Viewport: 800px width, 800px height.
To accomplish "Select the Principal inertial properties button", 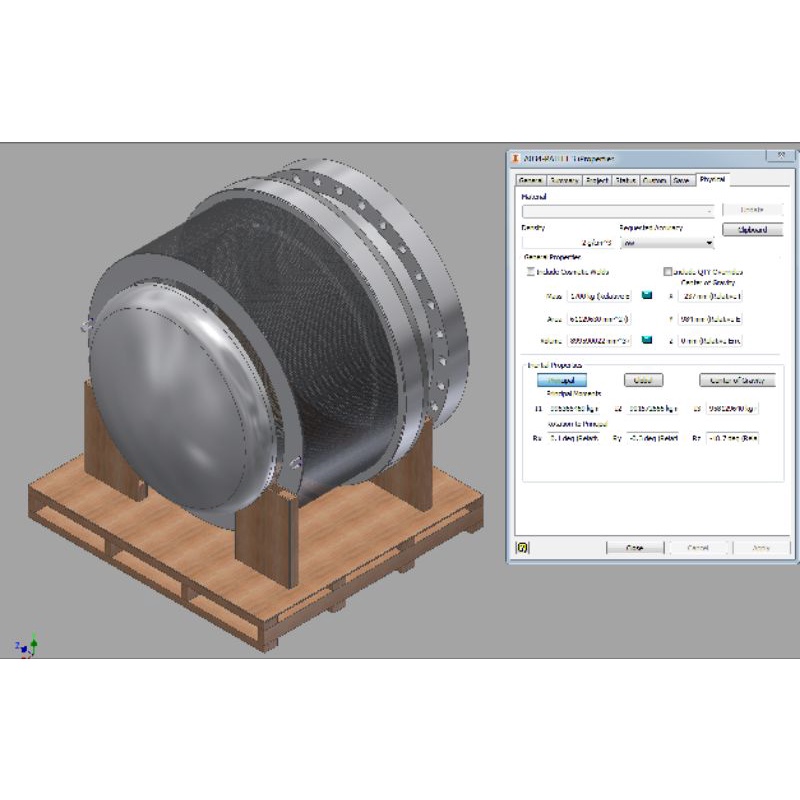I will [561, 380].
